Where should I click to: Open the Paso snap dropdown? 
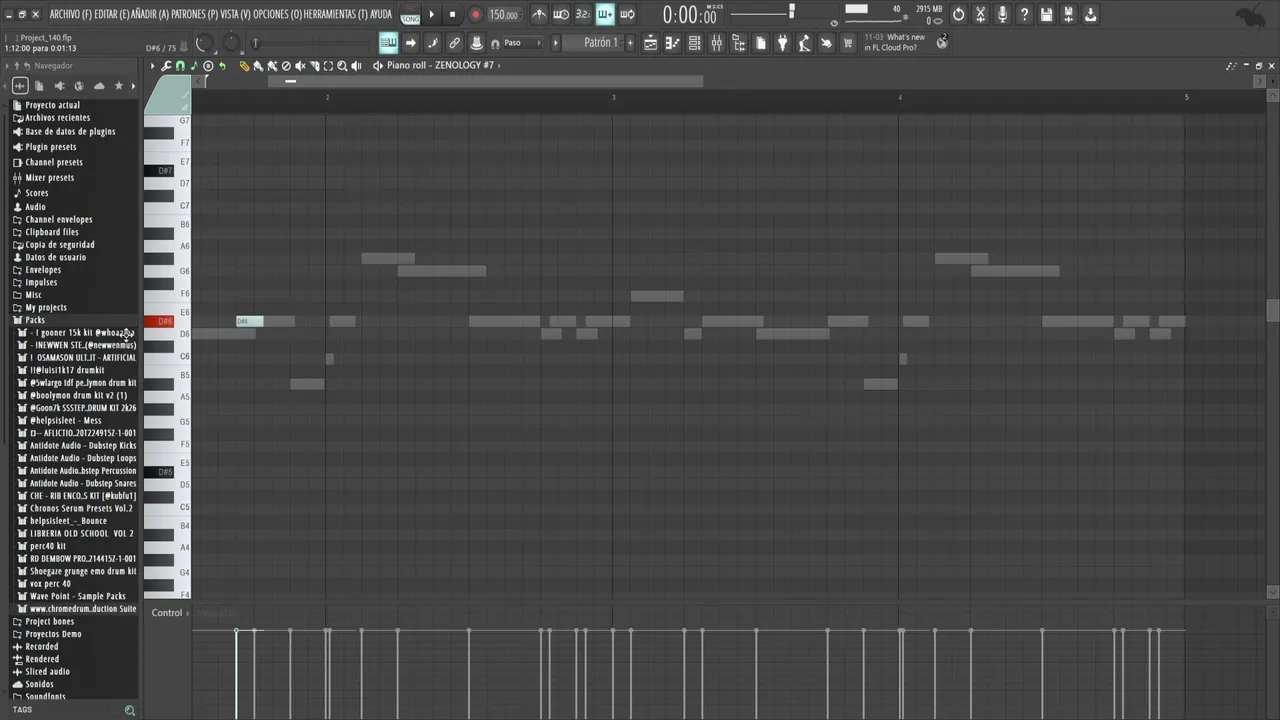(x=525, y=43)
